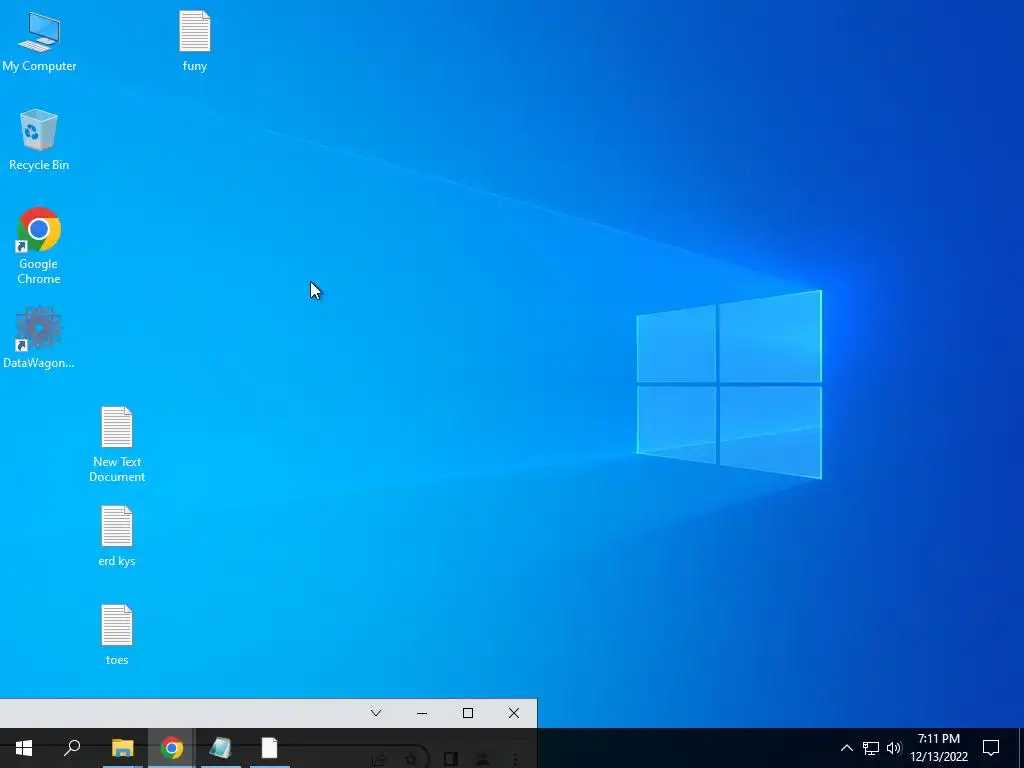Select the Google Chrome desktop shortcut
1024x768 pixels.
(39, 246)
